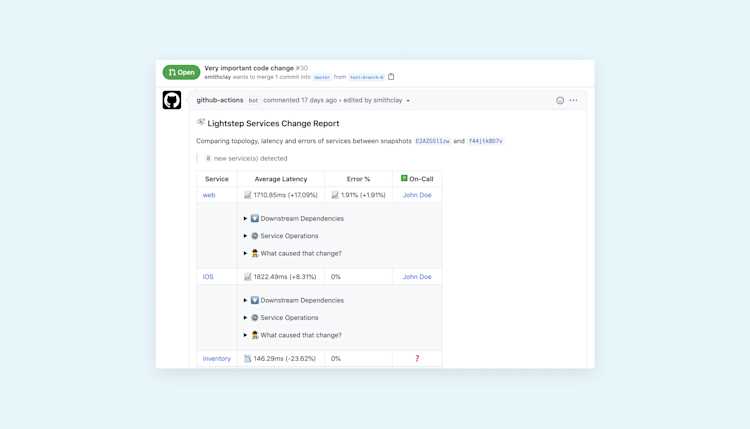Click the smithclay author name in PR header

coord(218,77)
